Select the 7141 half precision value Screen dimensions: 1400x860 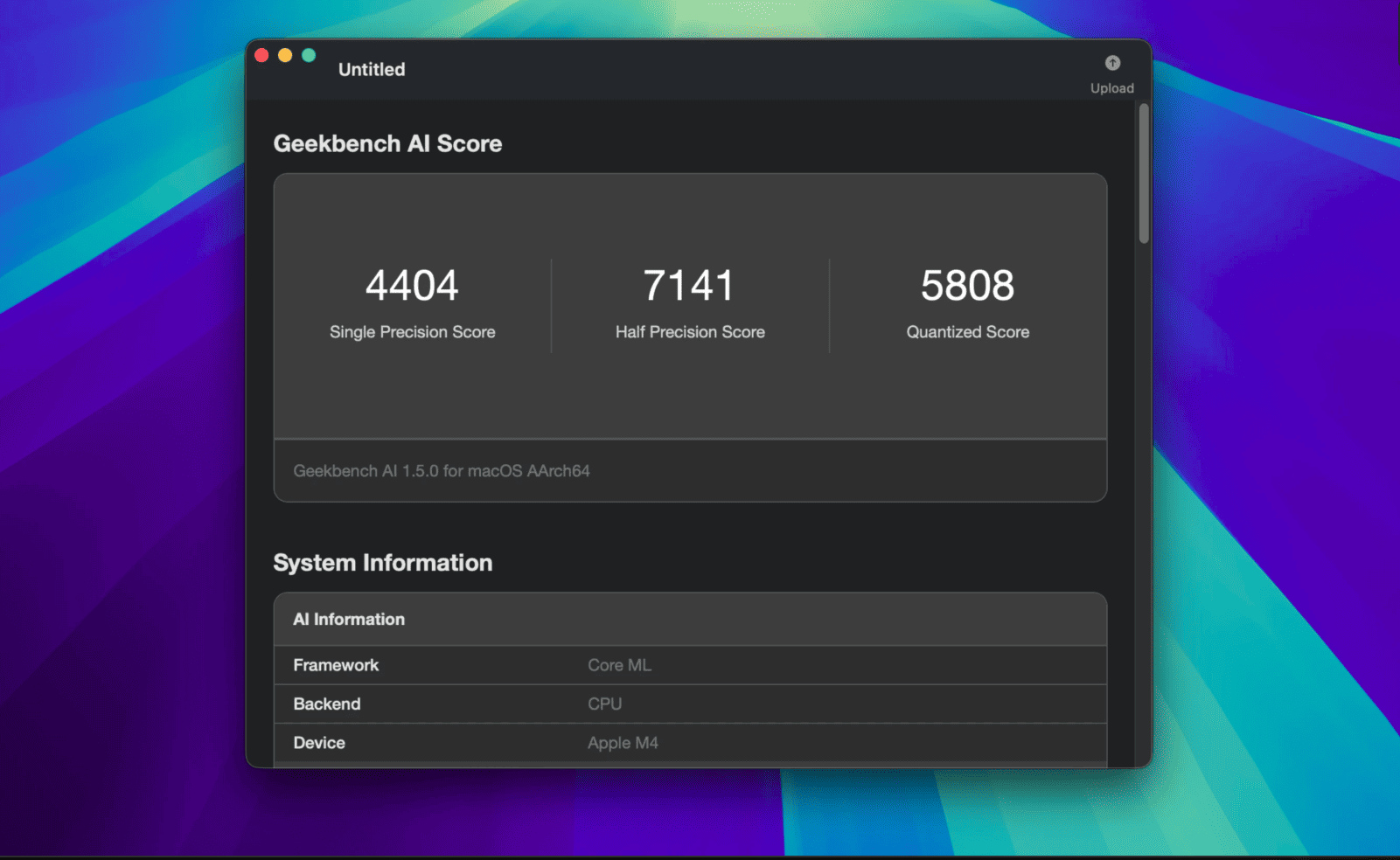click(689, 285)
